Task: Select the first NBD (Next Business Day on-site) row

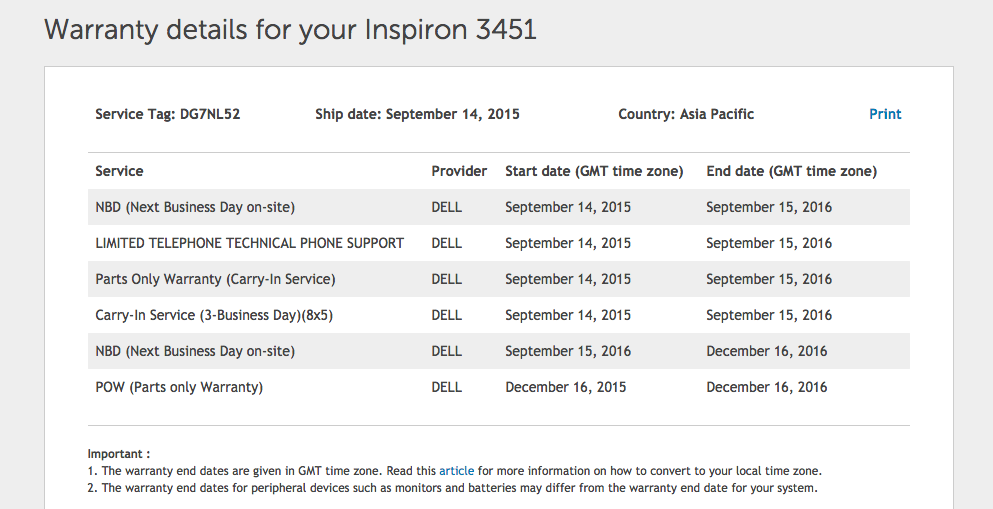Action: (x=498, y=207)
